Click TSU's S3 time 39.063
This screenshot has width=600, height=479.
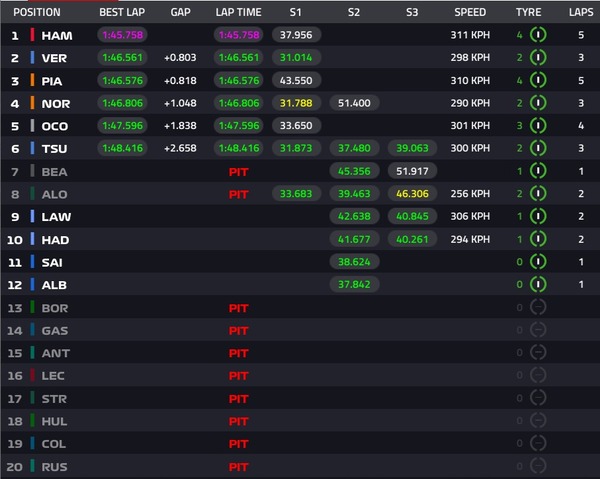point(412,148)
